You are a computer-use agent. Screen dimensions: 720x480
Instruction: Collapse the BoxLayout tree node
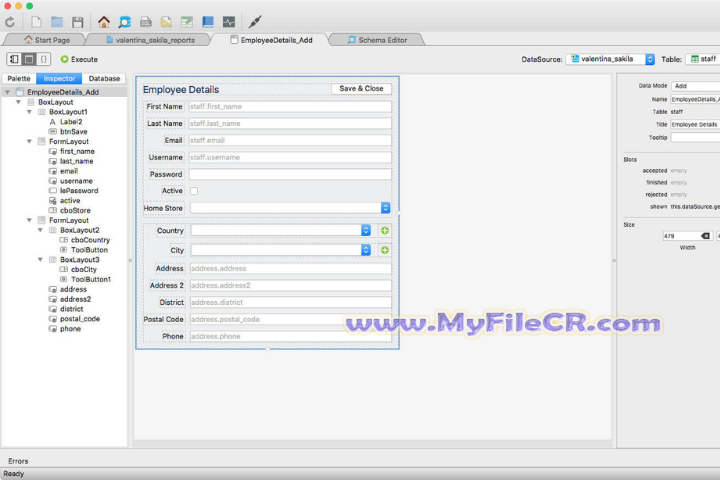pyautogui.click(x=18, y=102)
